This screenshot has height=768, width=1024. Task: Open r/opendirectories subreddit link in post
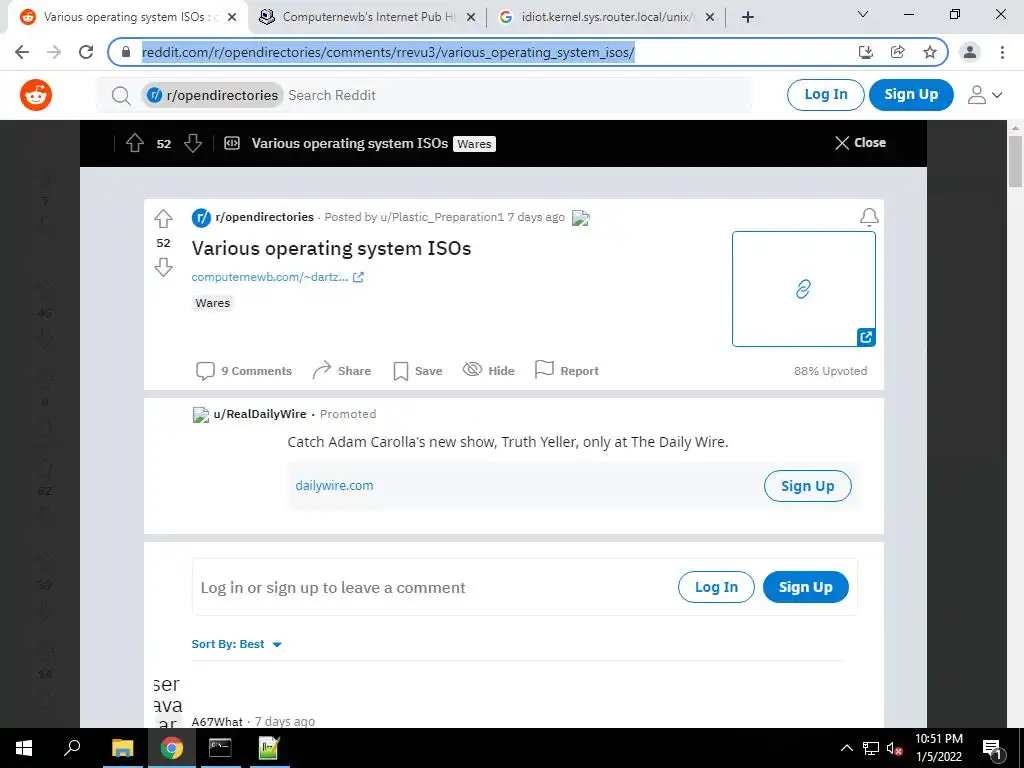tap(264, 217)
